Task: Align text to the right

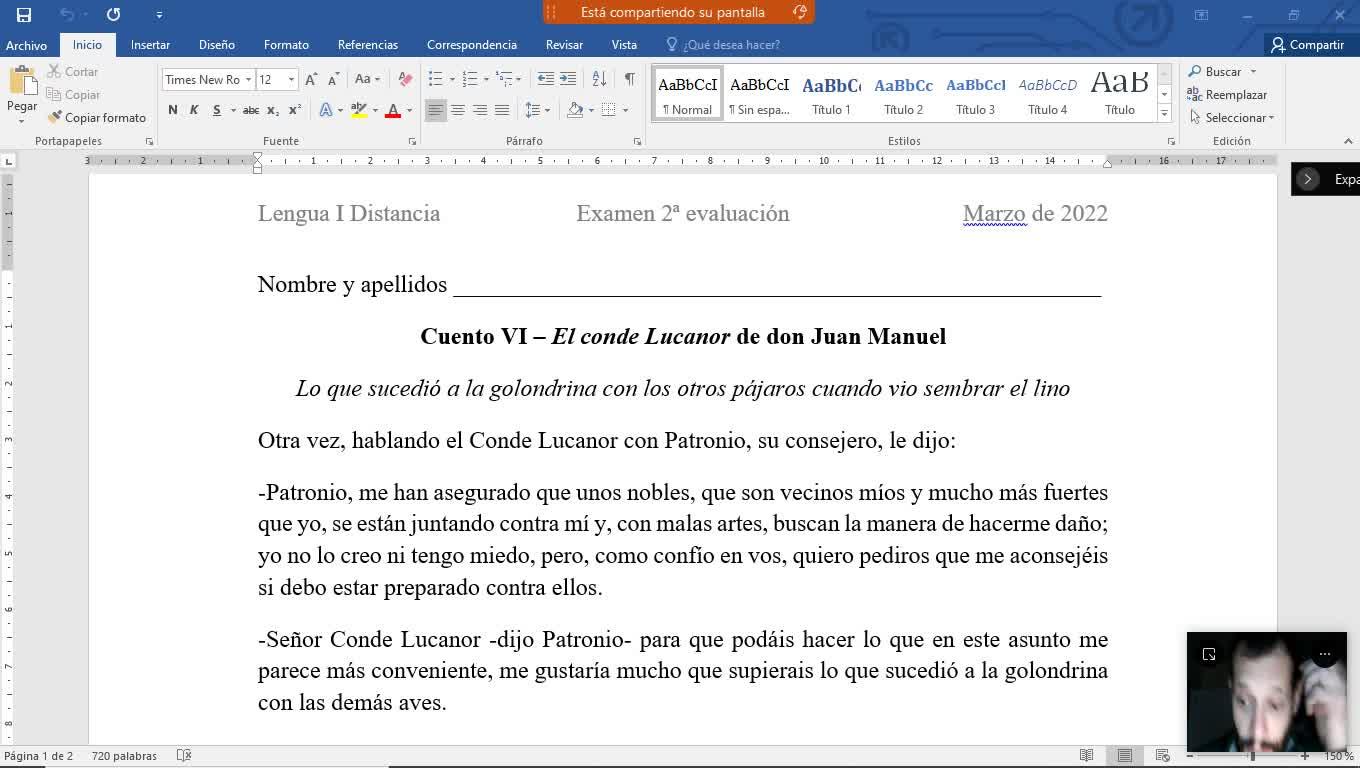Action: pos(480,110)
